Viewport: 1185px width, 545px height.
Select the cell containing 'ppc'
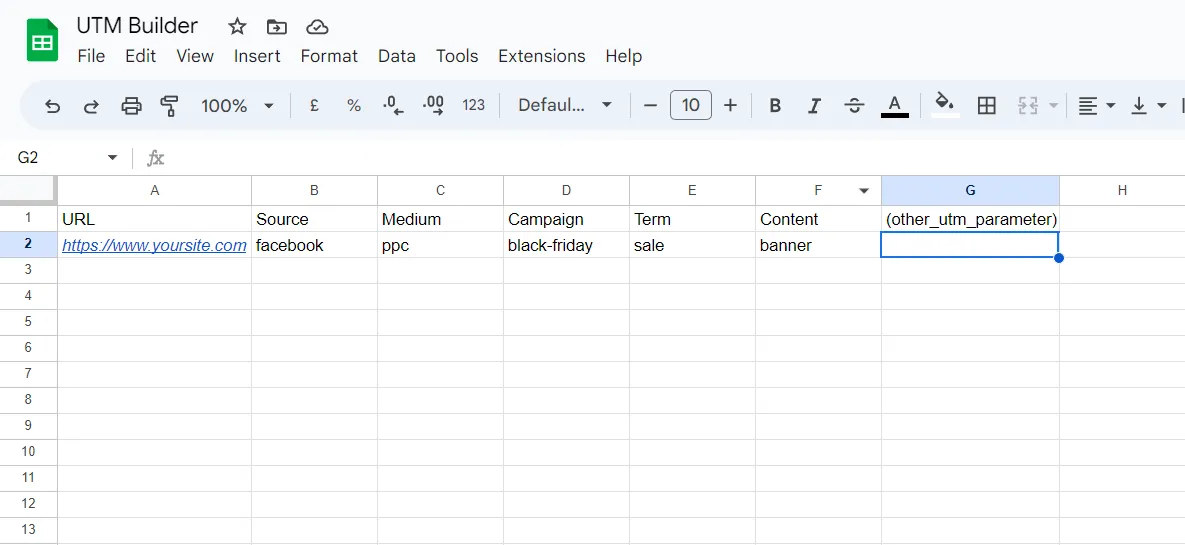[441, 245]
